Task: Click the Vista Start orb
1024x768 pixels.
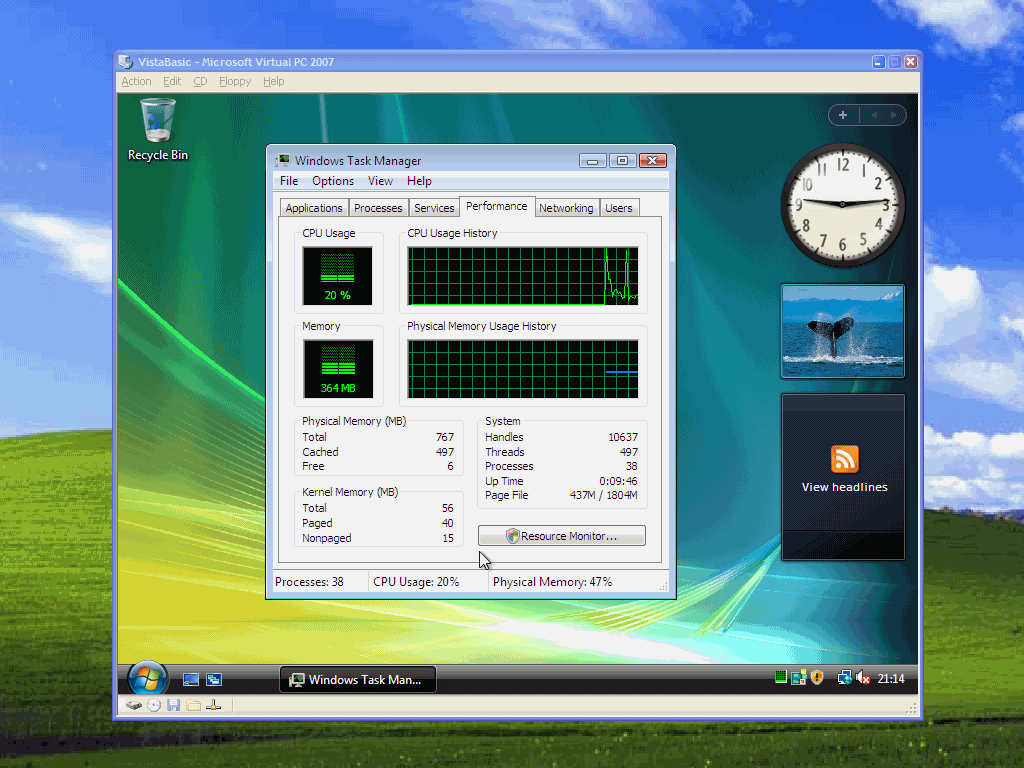Action: 147,679
